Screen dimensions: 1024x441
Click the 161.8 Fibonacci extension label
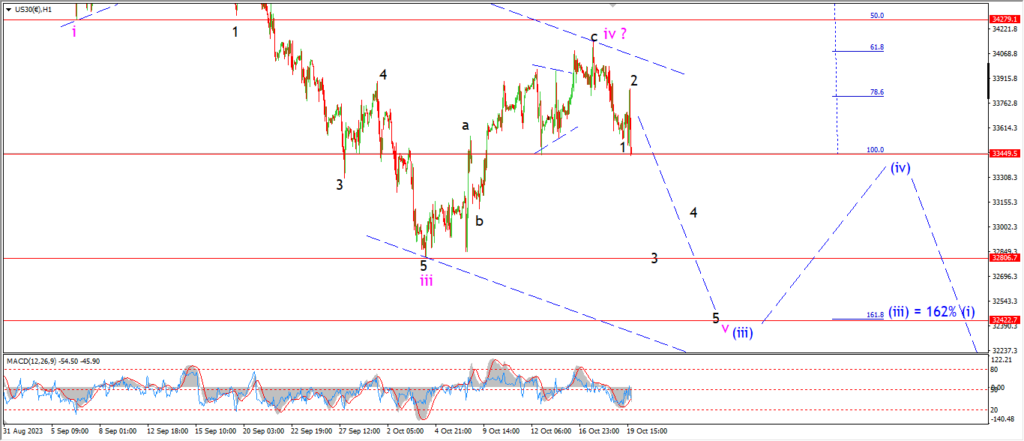tap(872, 315)
